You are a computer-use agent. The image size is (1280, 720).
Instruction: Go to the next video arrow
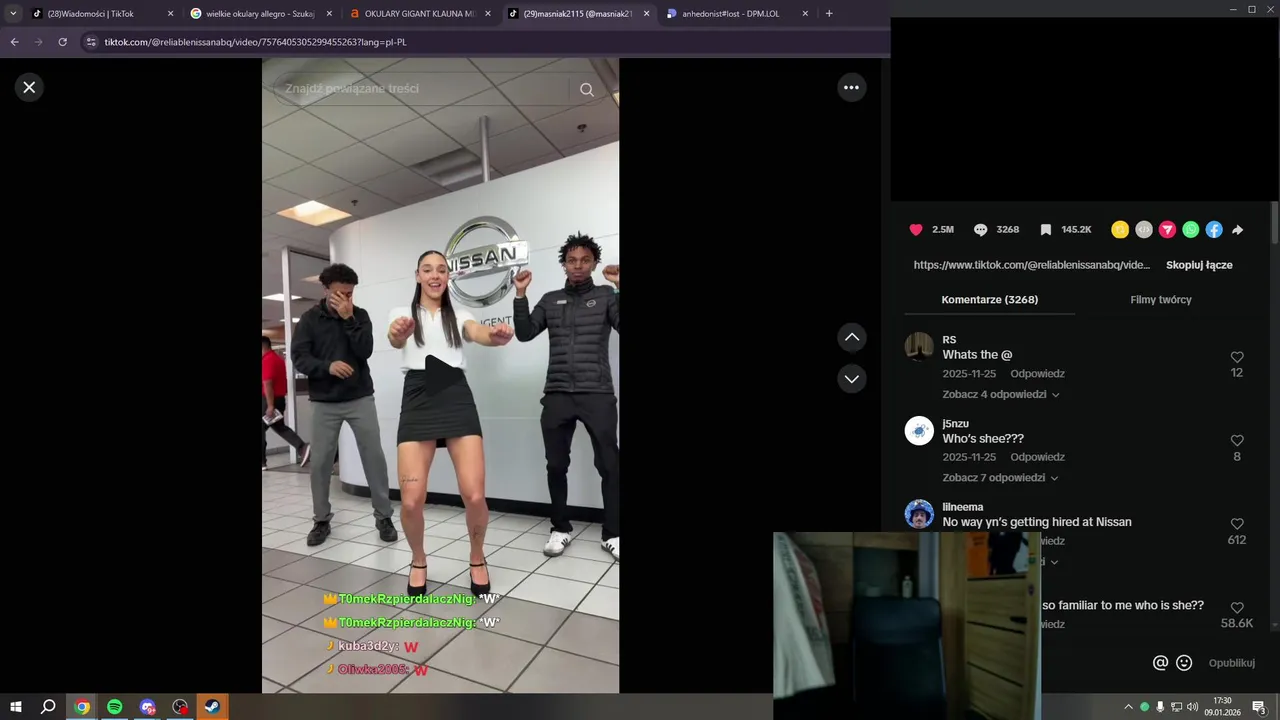tap(851, 379)
